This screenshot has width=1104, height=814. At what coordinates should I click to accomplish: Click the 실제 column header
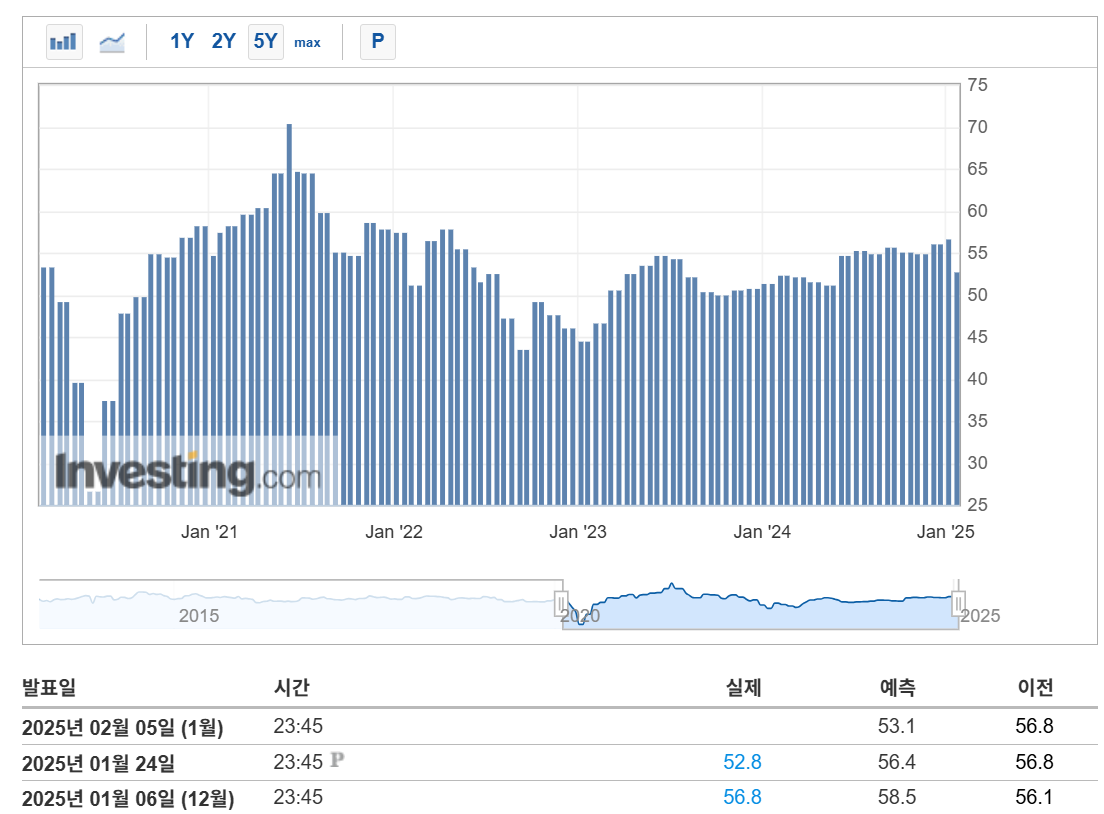click(744, 687)
